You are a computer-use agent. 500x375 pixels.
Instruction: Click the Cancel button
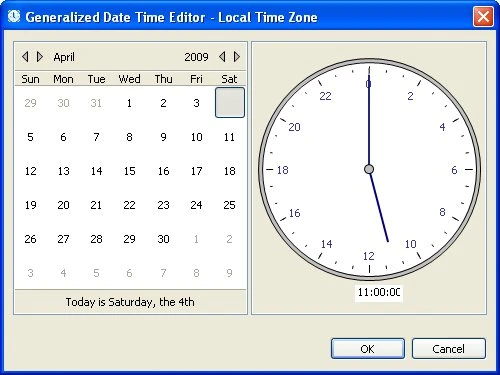tap(449, 349)
